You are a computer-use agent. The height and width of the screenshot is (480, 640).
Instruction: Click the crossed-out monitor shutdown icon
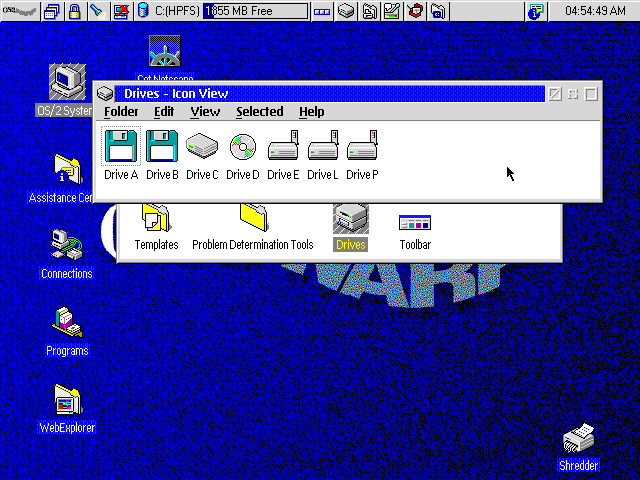point(121,11)
